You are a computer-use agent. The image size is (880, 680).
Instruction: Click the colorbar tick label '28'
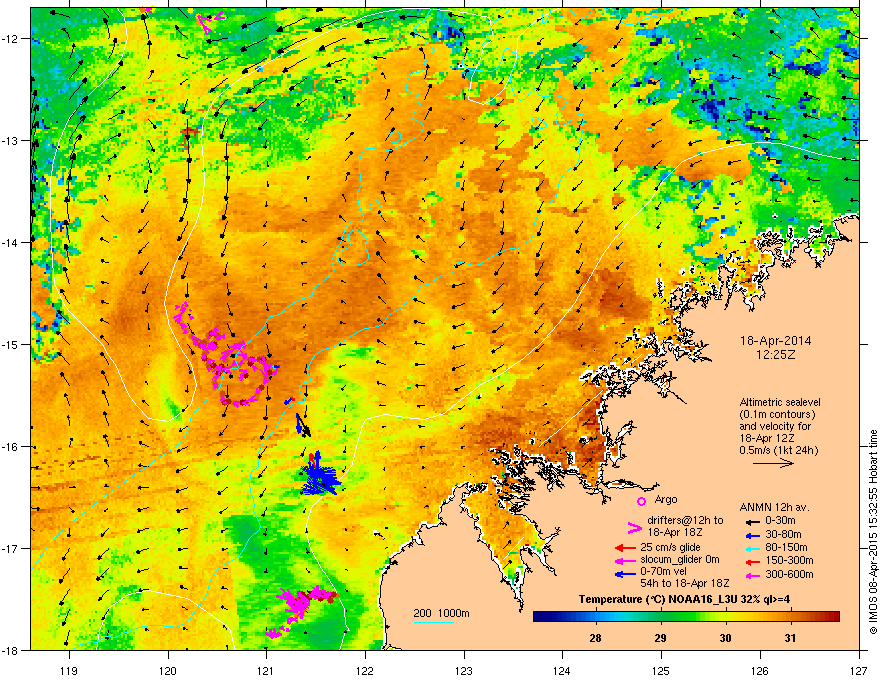pos(595,638)
